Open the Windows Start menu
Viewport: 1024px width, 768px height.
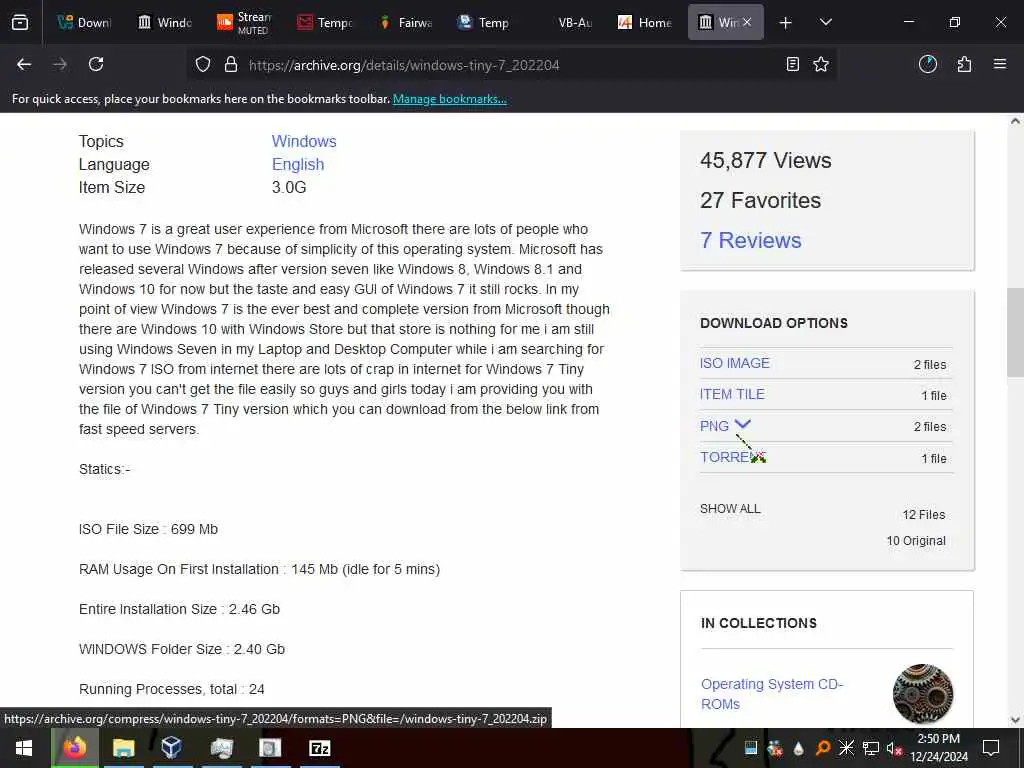(24, 748)
